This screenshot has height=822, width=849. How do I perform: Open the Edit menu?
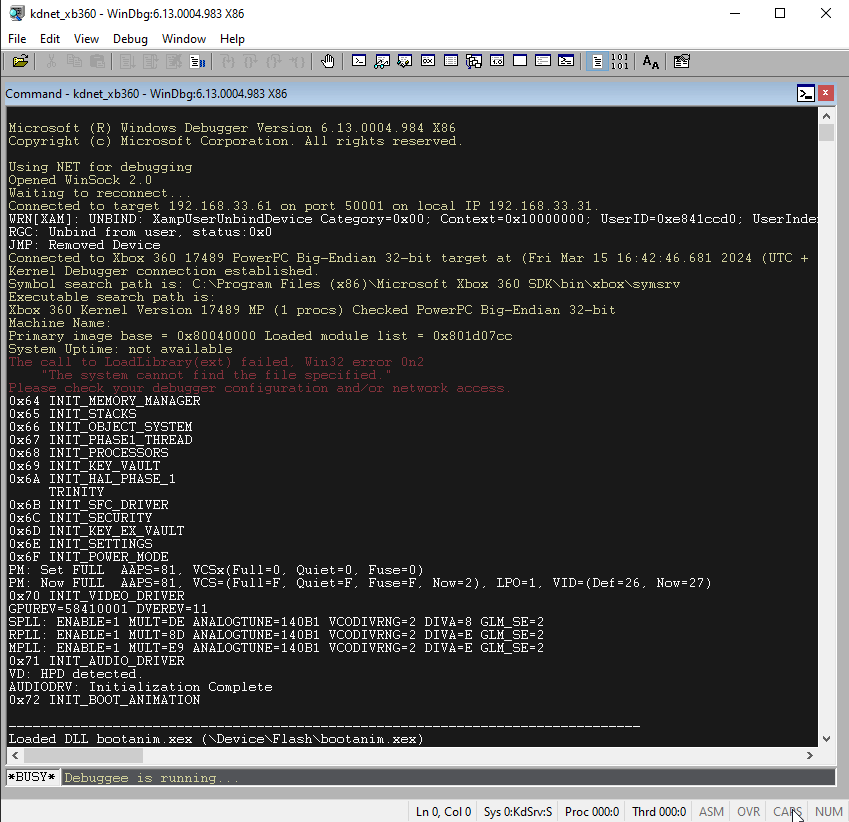point(50,39)
